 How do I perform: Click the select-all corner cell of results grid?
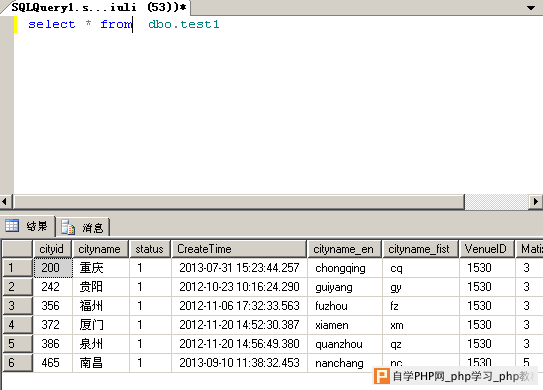(x=17, y=249)
